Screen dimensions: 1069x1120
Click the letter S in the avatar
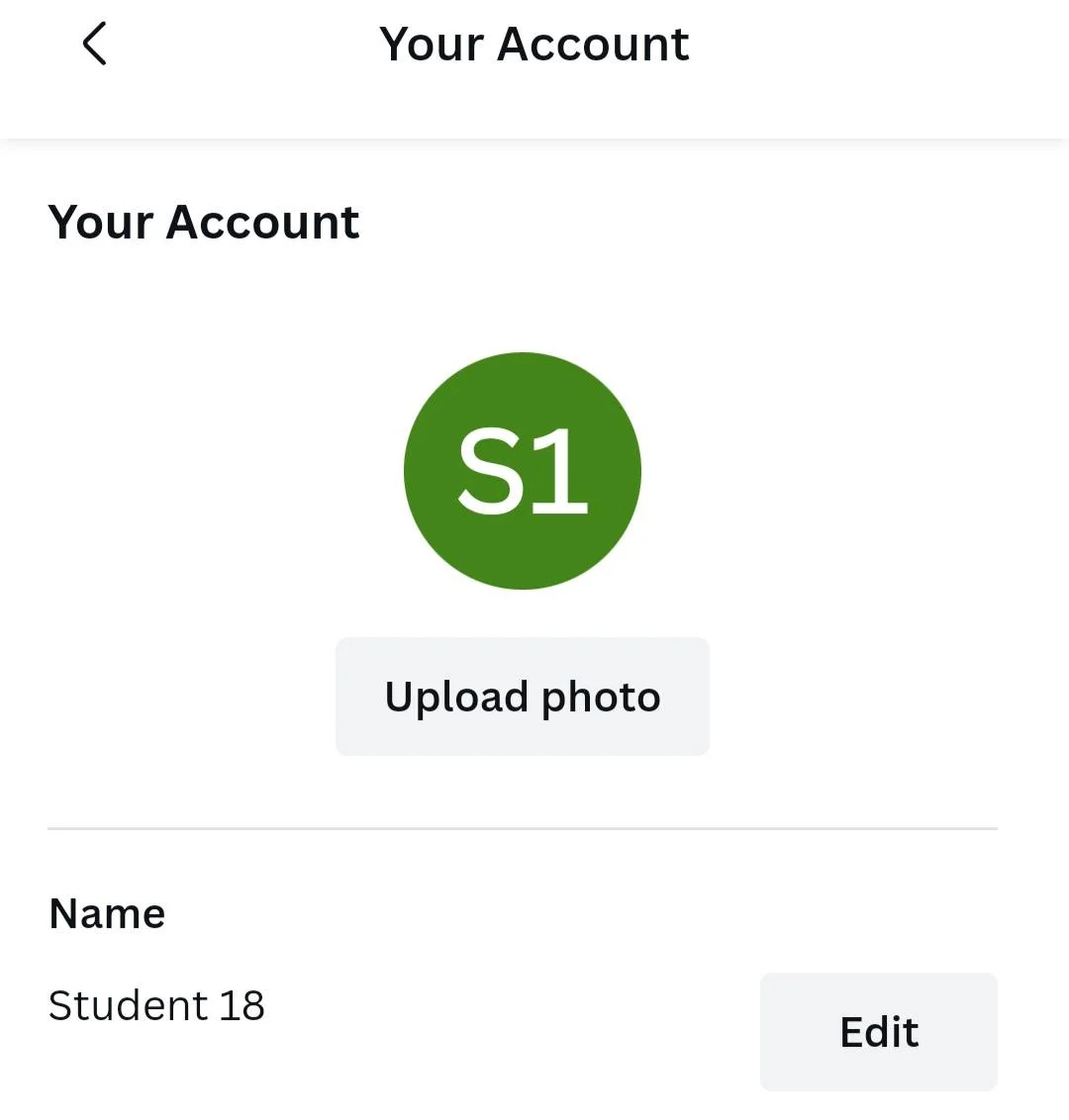tap(492, 471)
